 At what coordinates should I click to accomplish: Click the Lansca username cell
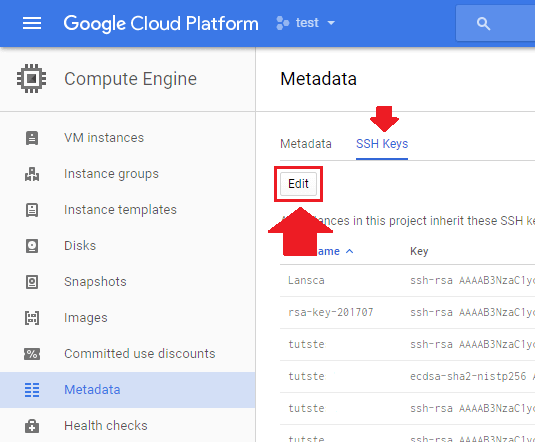pyautogui.click(x=306, y=281)
